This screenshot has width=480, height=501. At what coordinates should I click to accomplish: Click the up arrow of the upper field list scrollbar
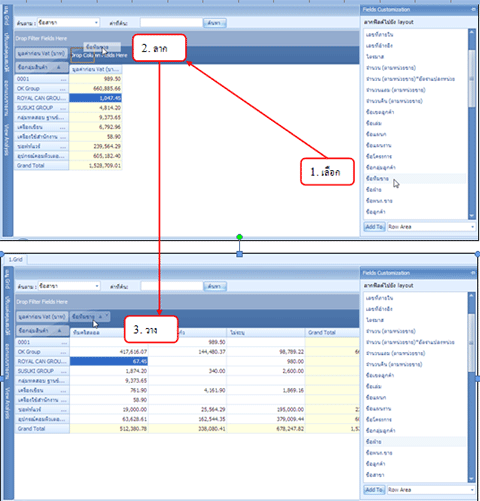click(x=472, y=32)
